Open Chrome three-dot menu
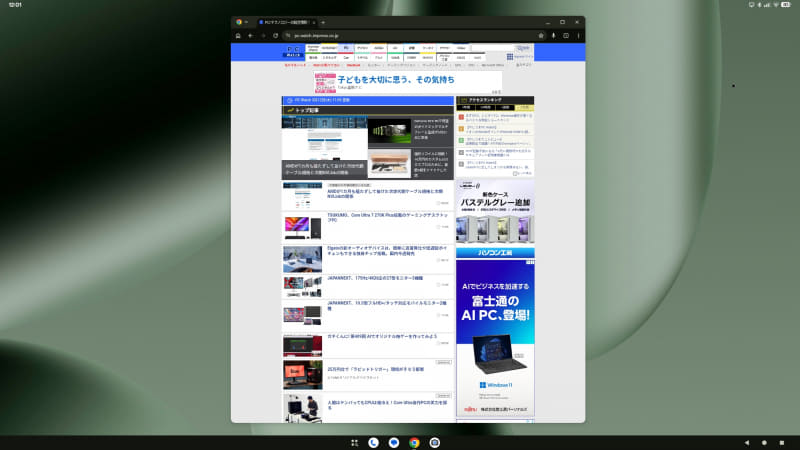The image size is (800, 450). coord(578,36)
